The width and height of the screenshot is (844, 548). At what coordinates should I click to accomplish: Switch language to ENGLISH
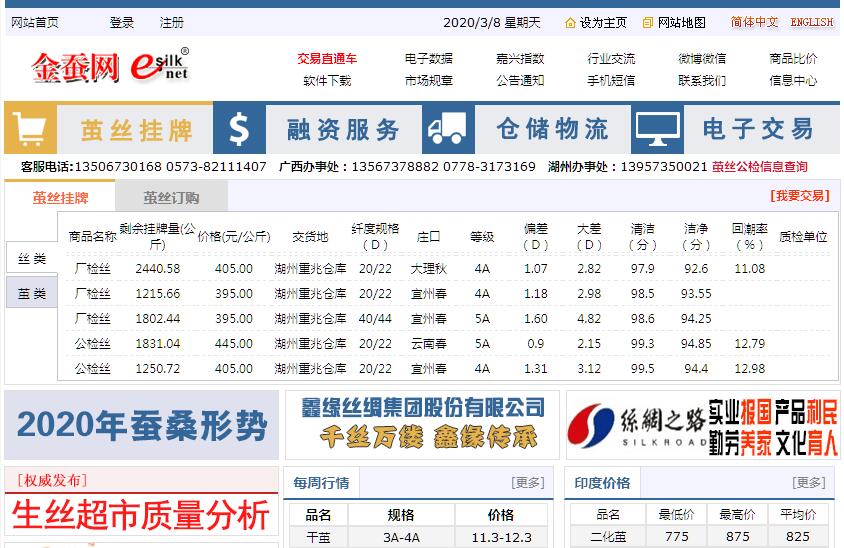(811, 22)
